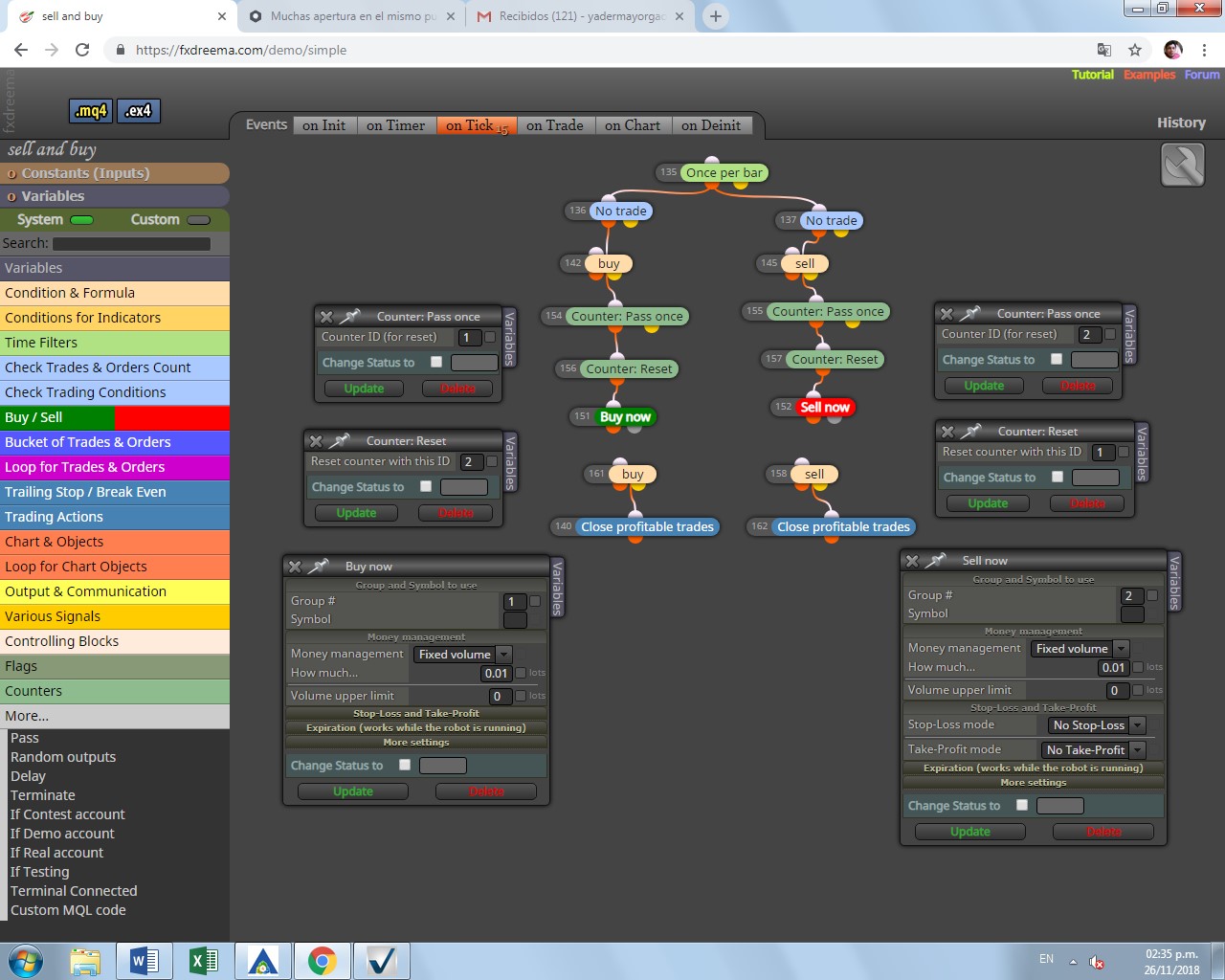The width and height of the screenshot is (1225, 980).
Task: Pin the left Counter: Pass once panel
Action: point(350,316)
